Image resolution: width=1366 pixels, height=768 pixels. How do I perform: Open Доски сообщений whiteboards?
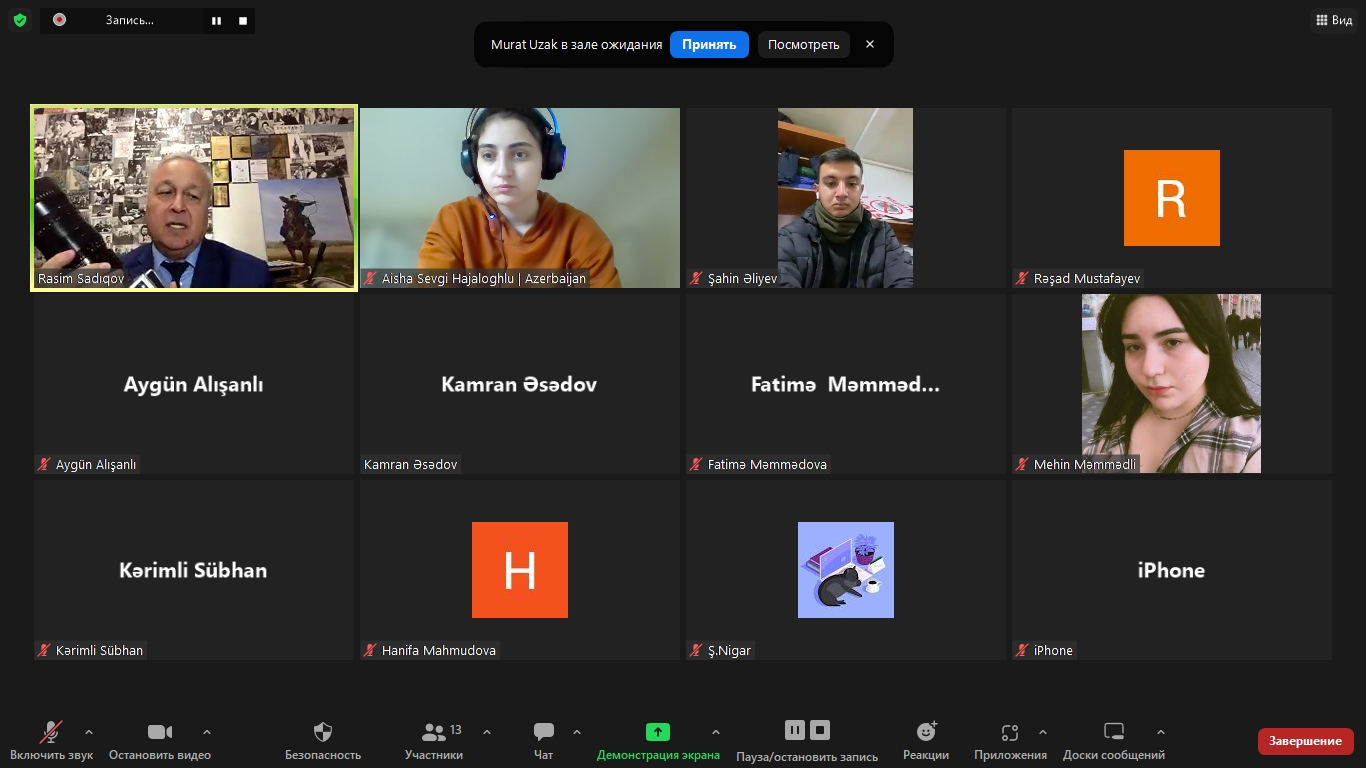[1114, 740]
